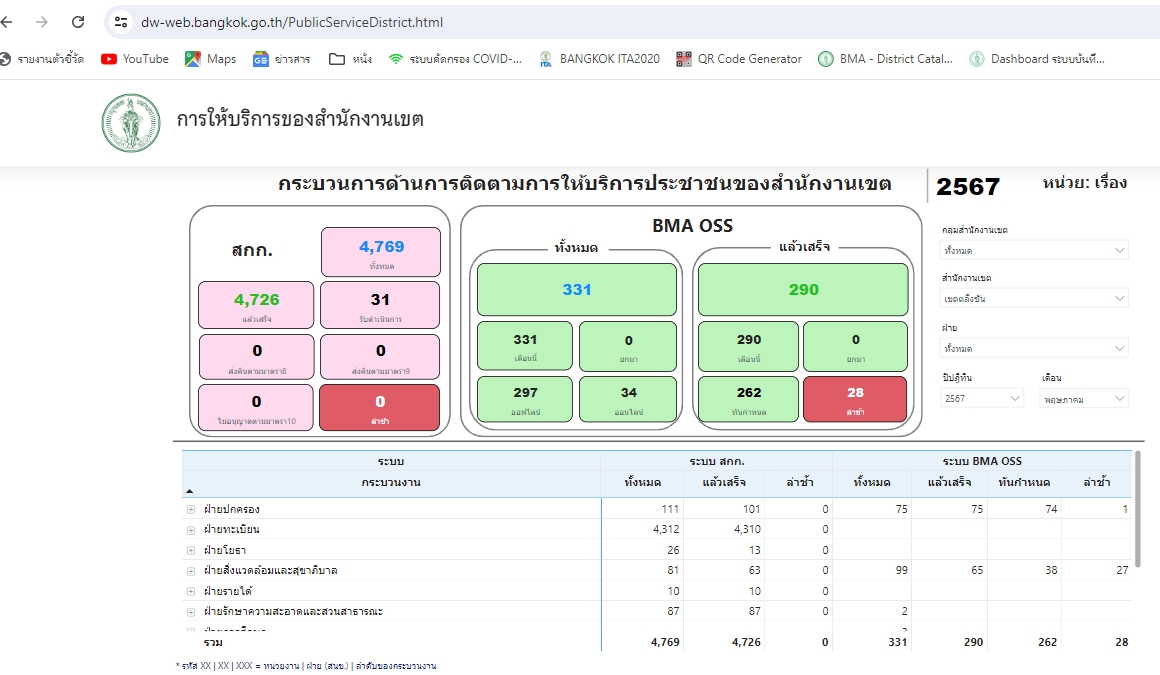The height and width of the screenshot is (675, 1160).
Task: Open the YouTube bookmark
Action: pos(135,59)
